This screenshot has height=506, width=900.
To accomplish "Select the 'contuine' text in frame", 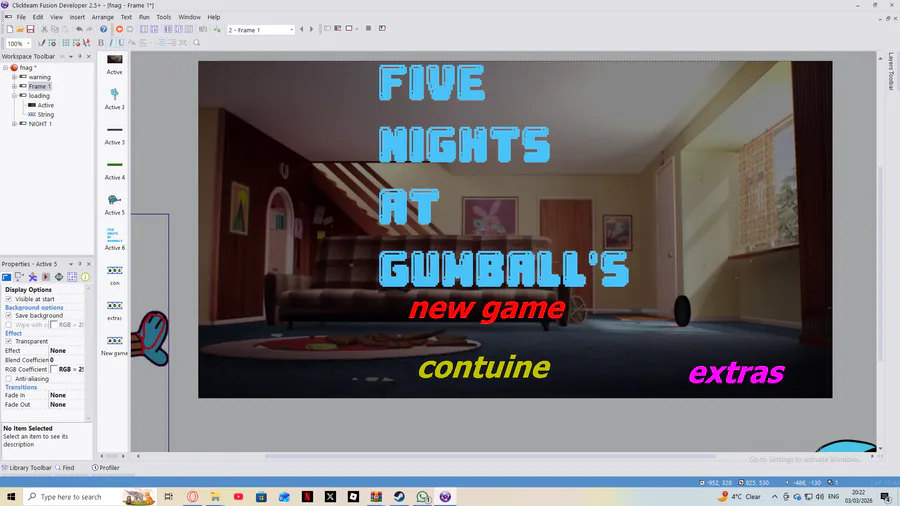I will tap(484, 367).
